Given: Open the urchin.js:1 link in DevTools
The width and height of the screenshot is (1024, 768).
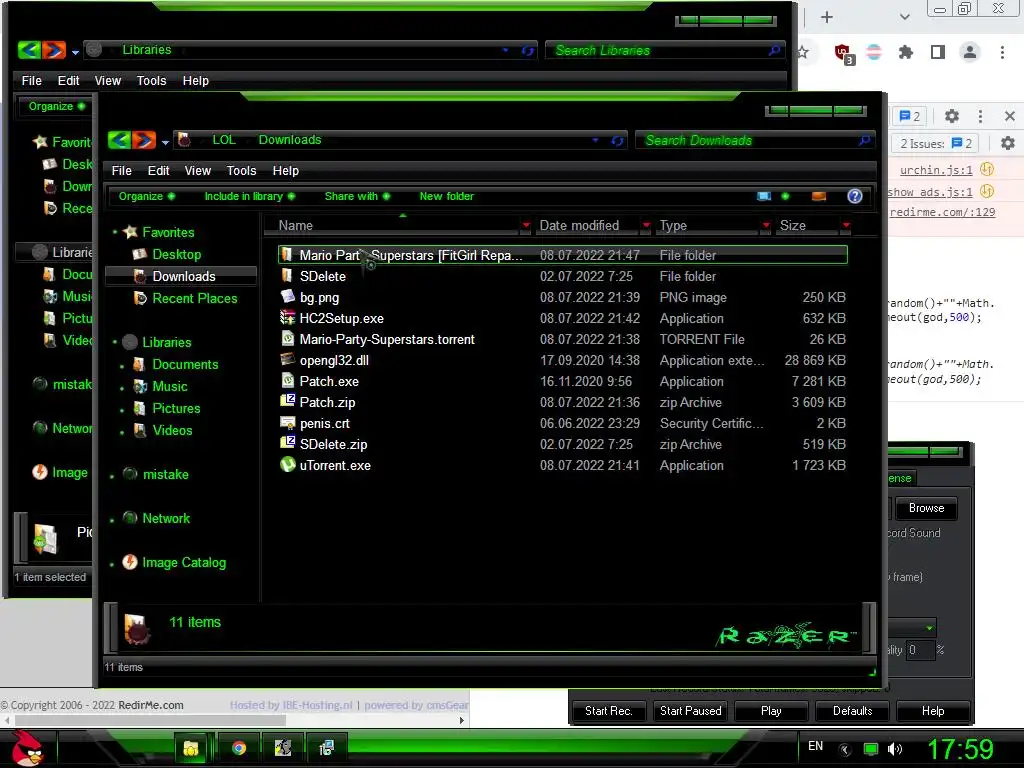Looking at the screenshot, I should pyautogui.click(x=936, y=170).
